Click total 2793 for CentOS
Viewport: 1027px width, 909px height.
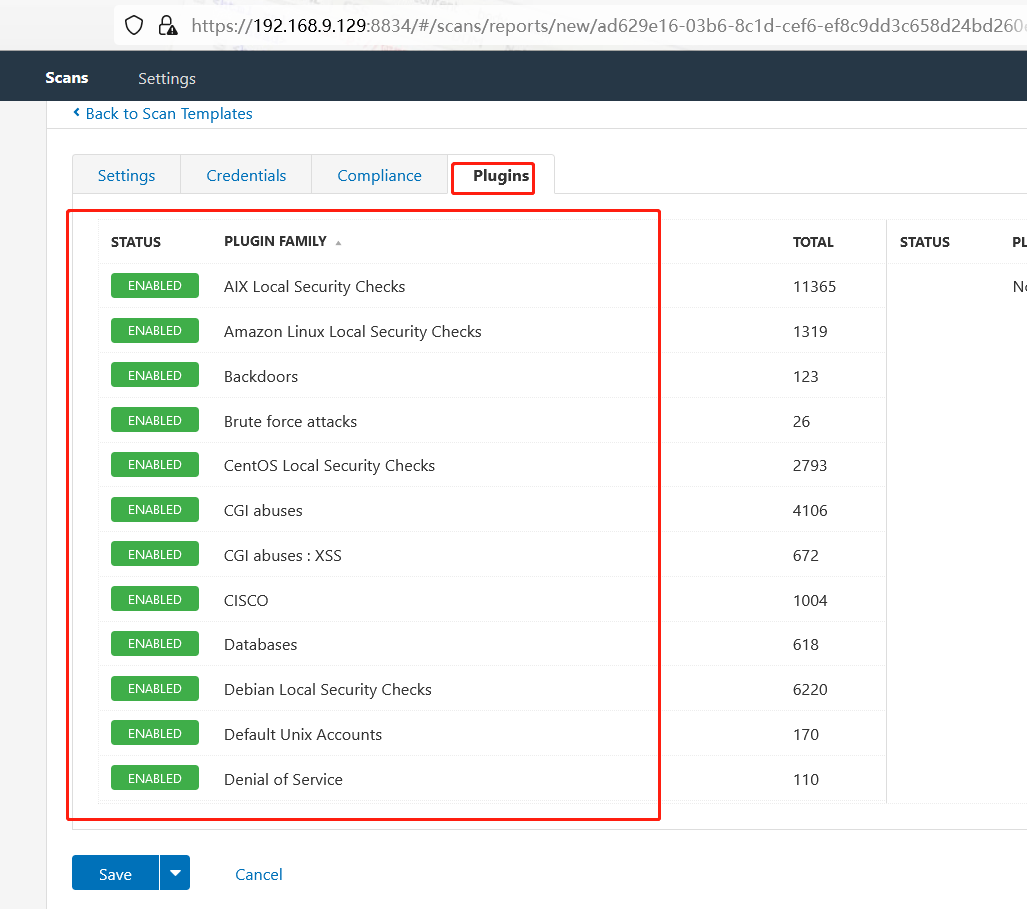[810, 466]
